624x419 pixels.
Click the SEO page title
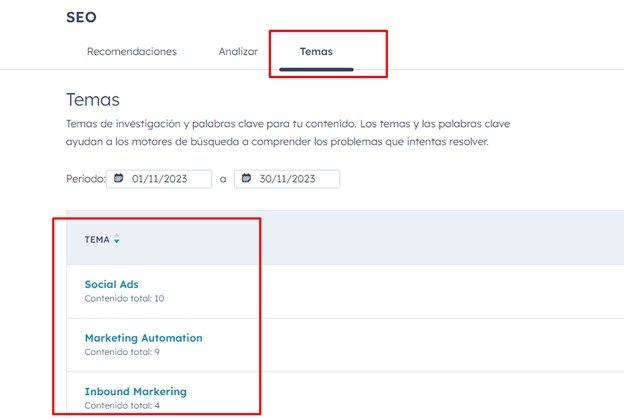(x=81, y=17)
